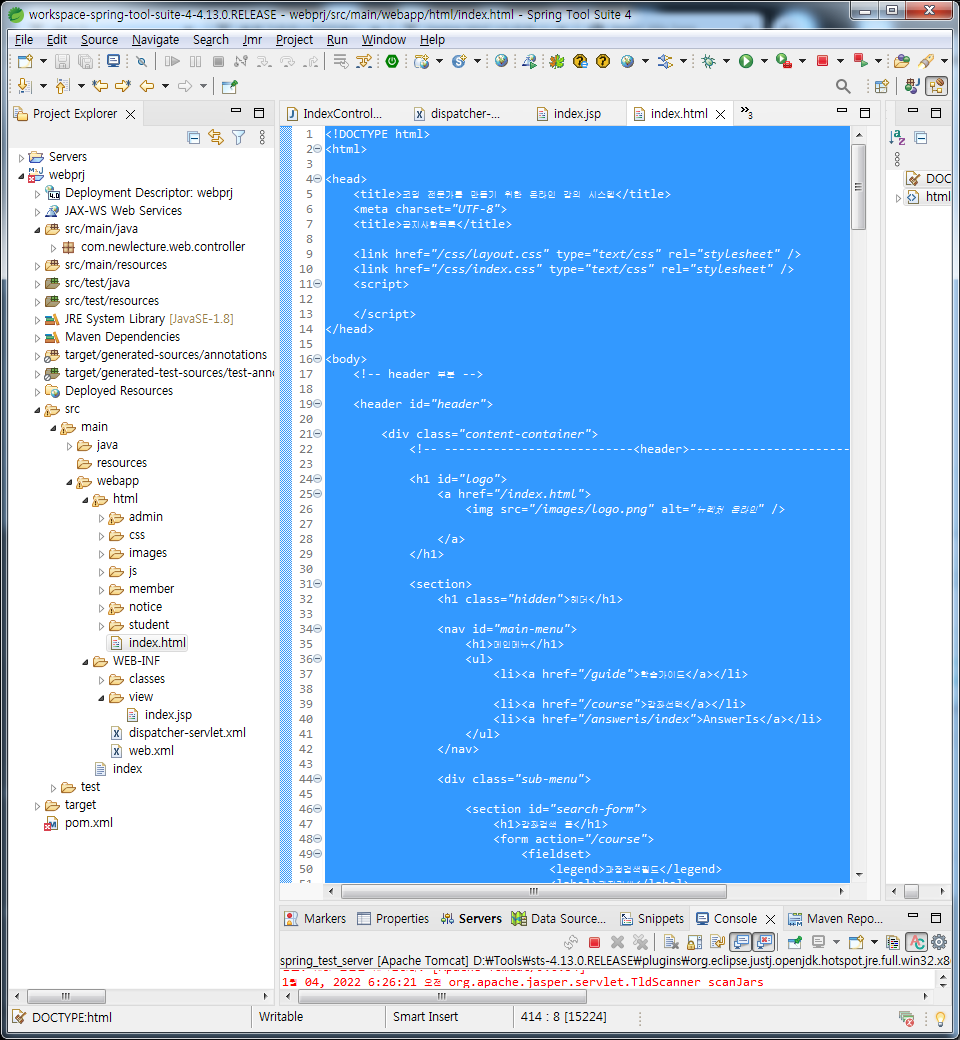
Task: Maximize the editor area
Action: coord(865,113)
